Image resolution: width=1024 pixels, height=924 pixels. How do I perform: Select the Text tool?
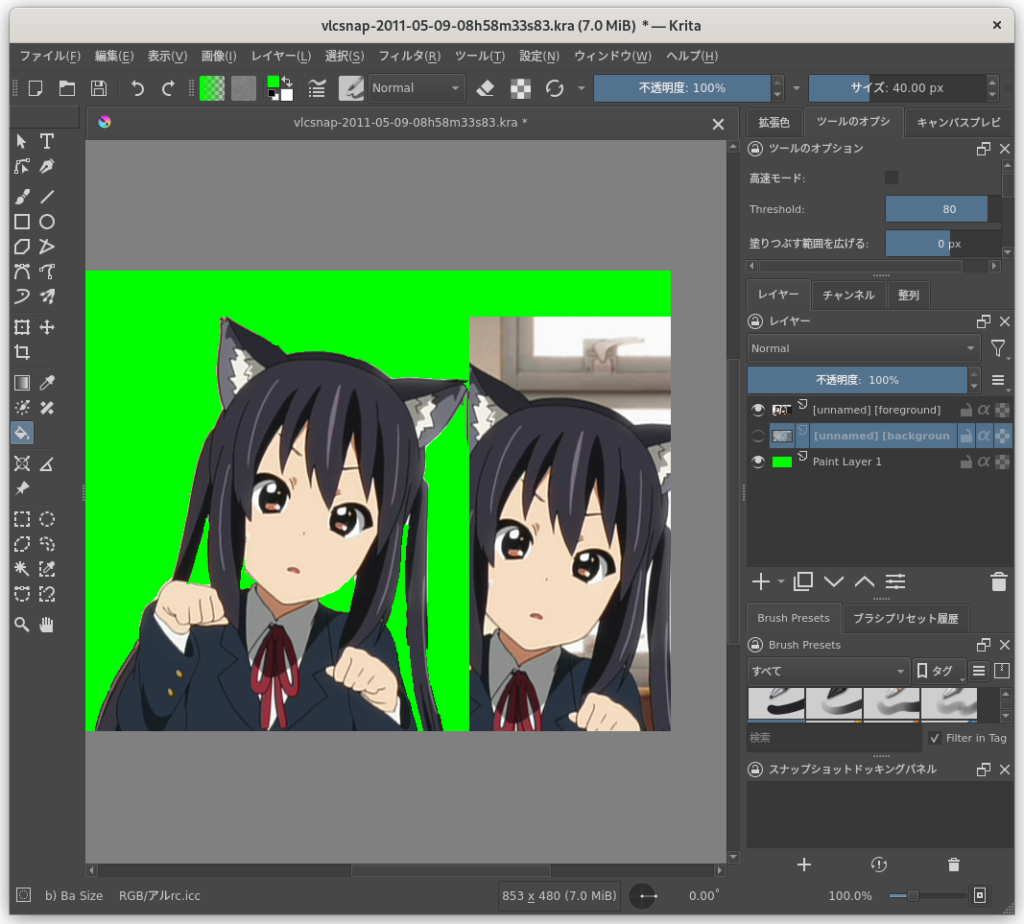46,141
